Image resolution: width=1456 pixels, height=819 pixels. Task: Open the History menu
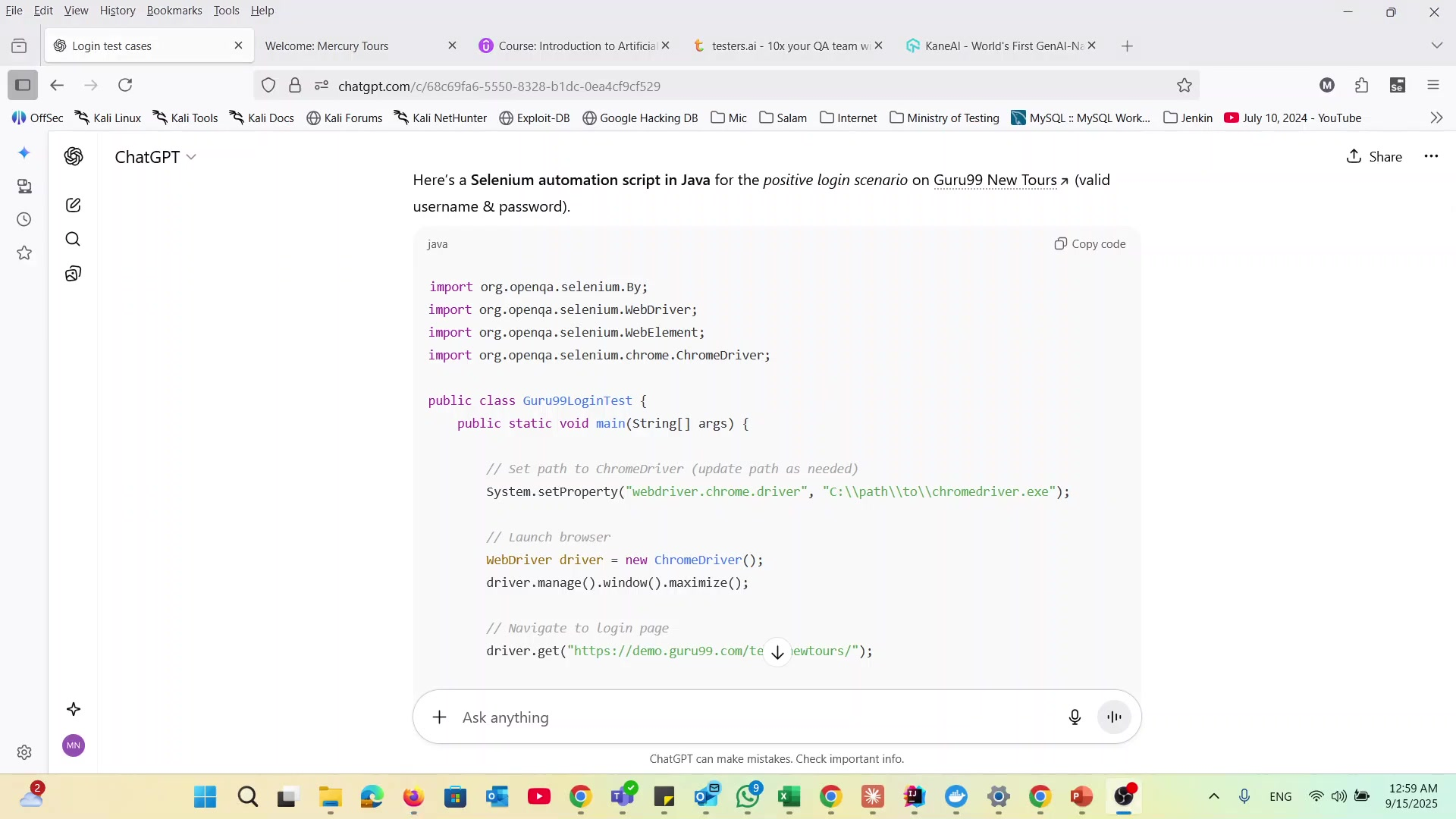tap(117, 11)
